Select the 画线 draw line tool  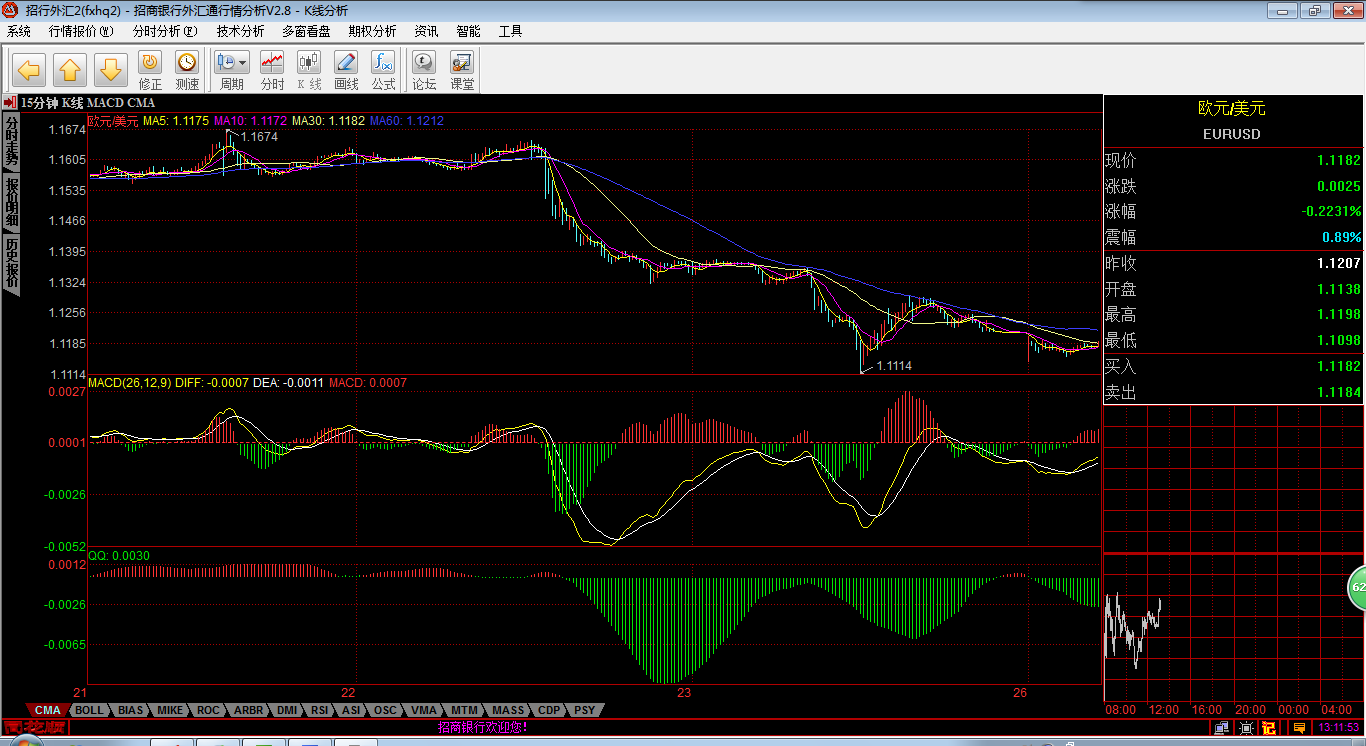click(346, 71)
